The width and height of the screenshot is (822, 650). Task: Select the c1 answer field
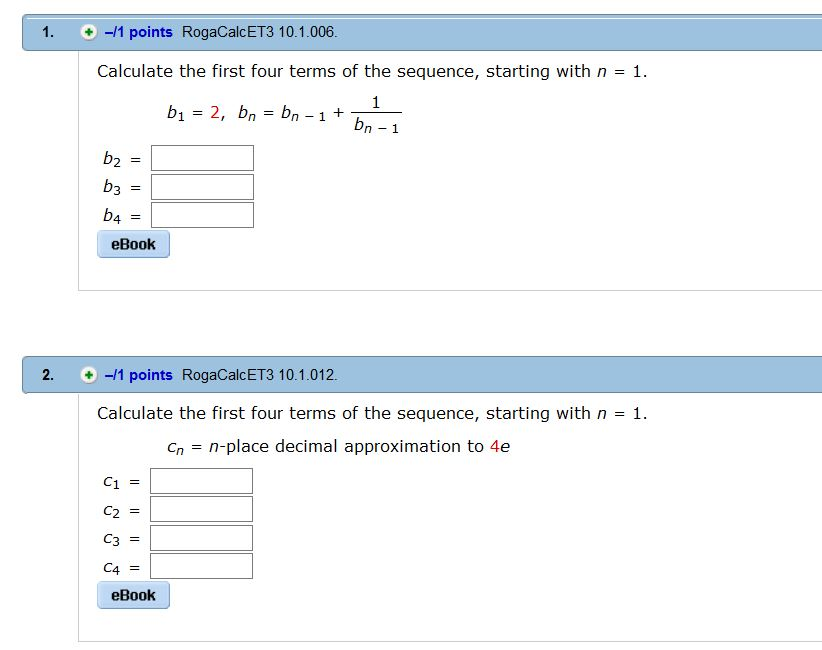point(200,480)
